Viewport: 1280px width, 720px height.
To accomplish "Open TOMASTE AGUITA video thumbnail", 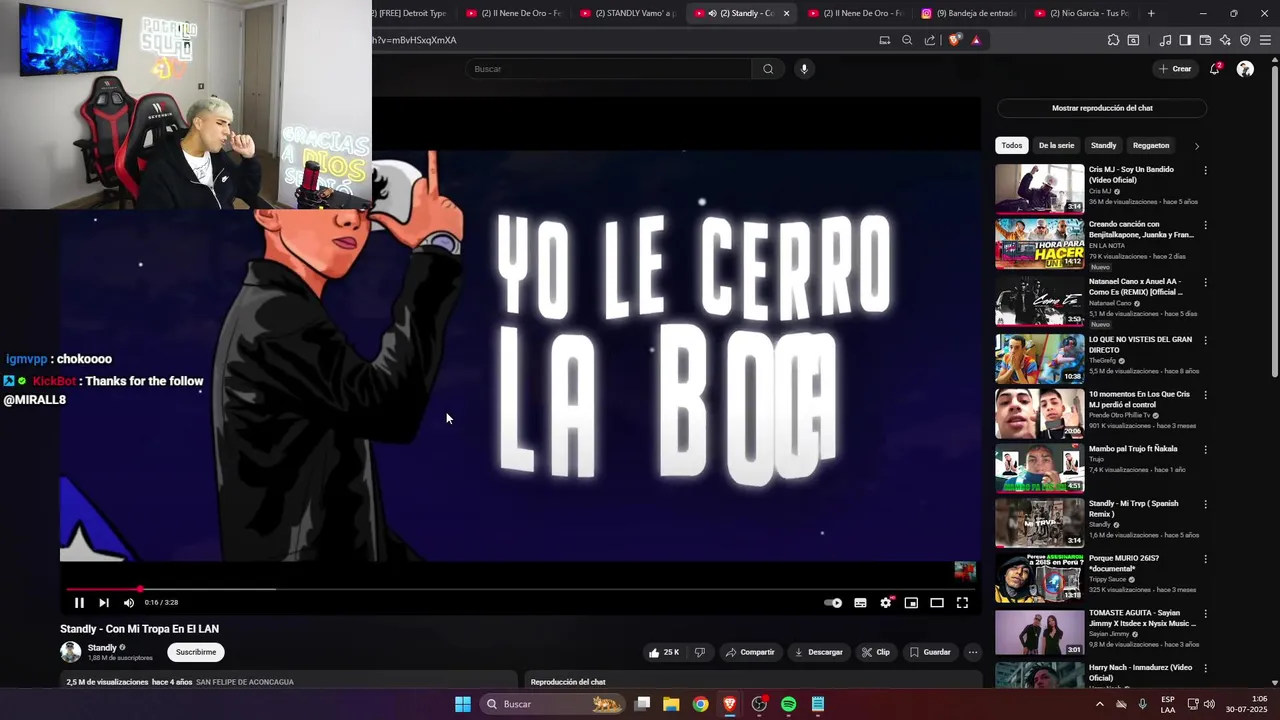I will 1039,631.
